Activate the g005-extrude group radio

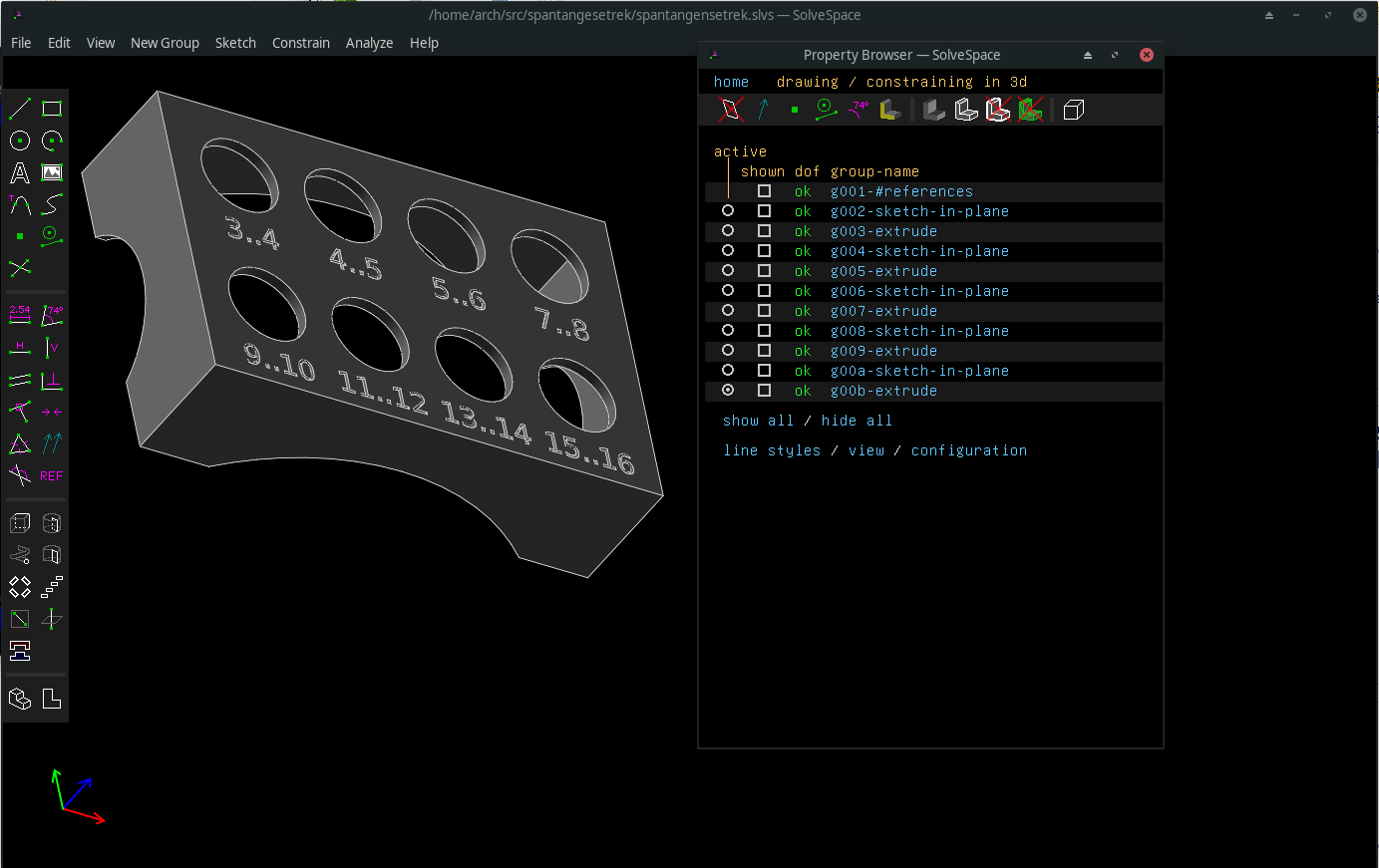point(728,271)
